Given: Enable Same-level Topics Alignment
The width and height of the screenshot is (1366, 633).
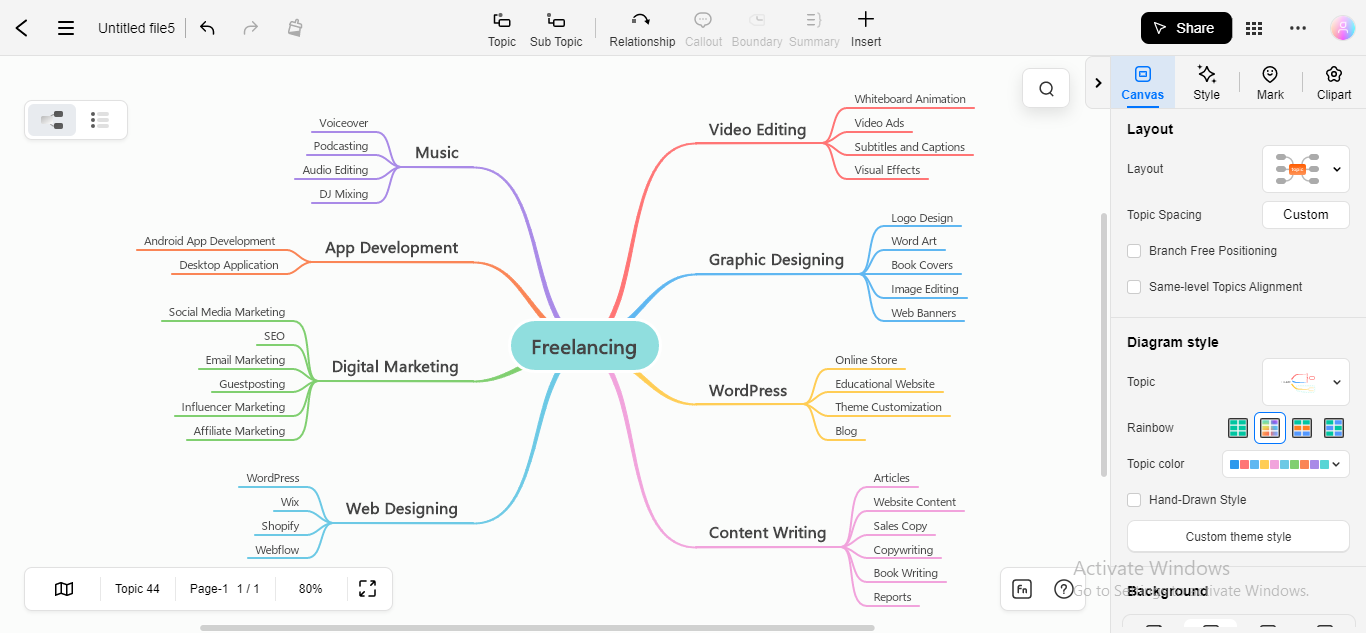Looking at the screenshot, I should 1134,286.
